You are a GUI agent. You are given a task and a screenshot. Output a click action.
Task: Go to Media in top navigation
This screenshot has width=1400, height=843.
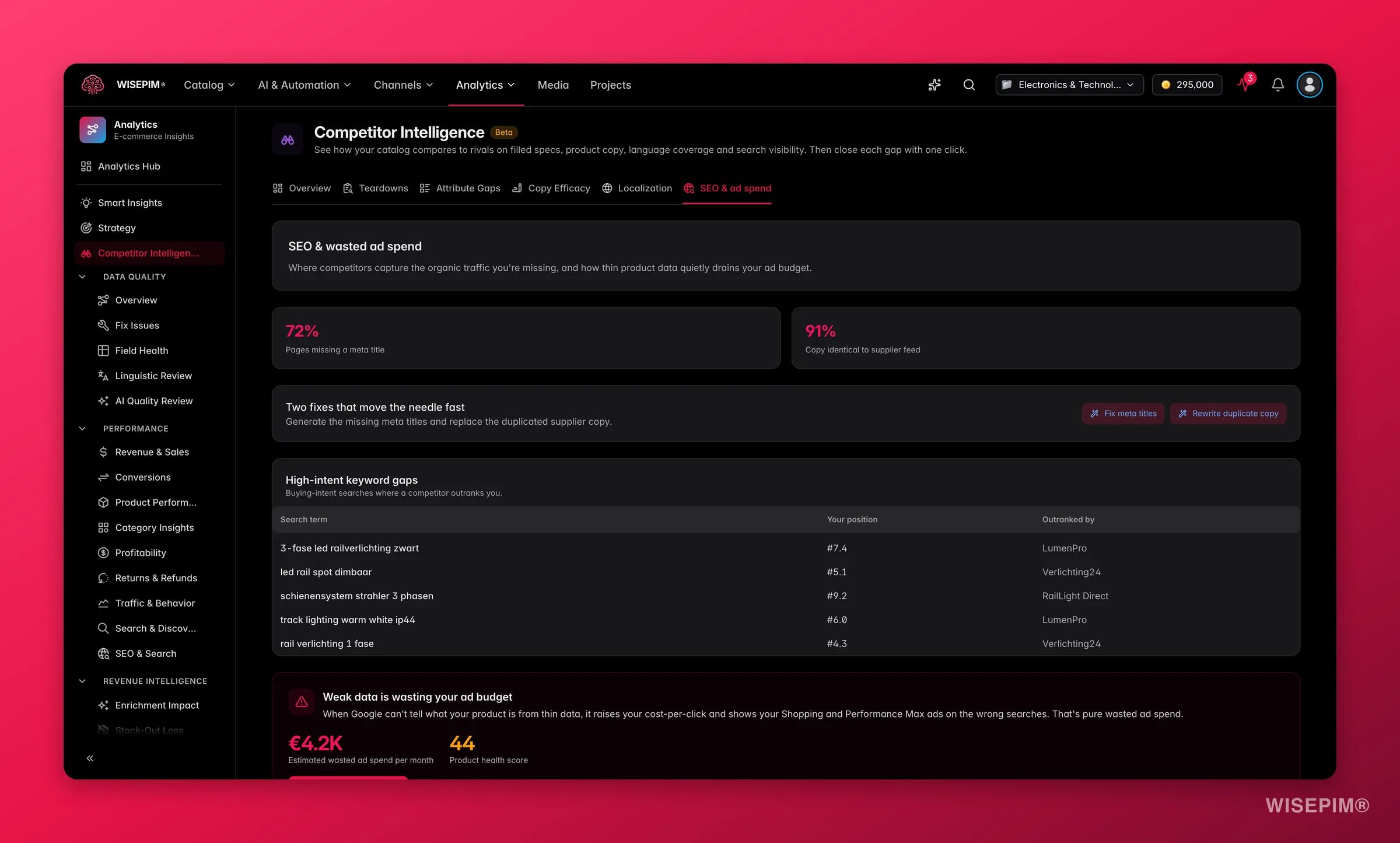[553, 85]
